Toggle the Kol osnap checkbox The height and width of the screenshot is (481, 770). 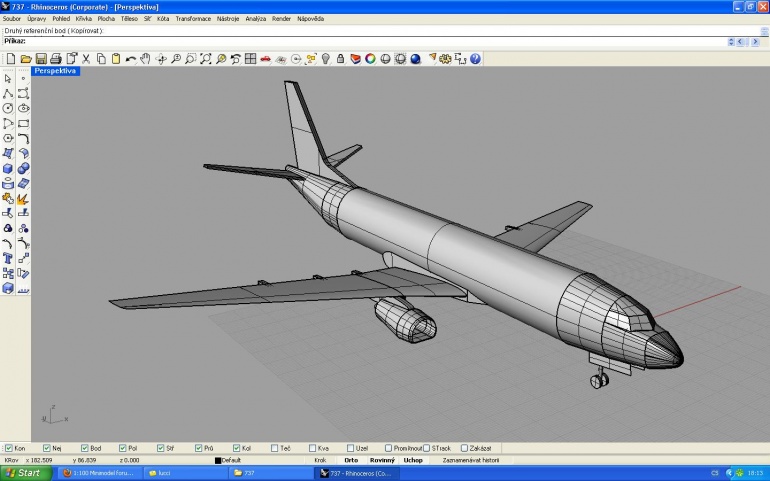point(237,448)
